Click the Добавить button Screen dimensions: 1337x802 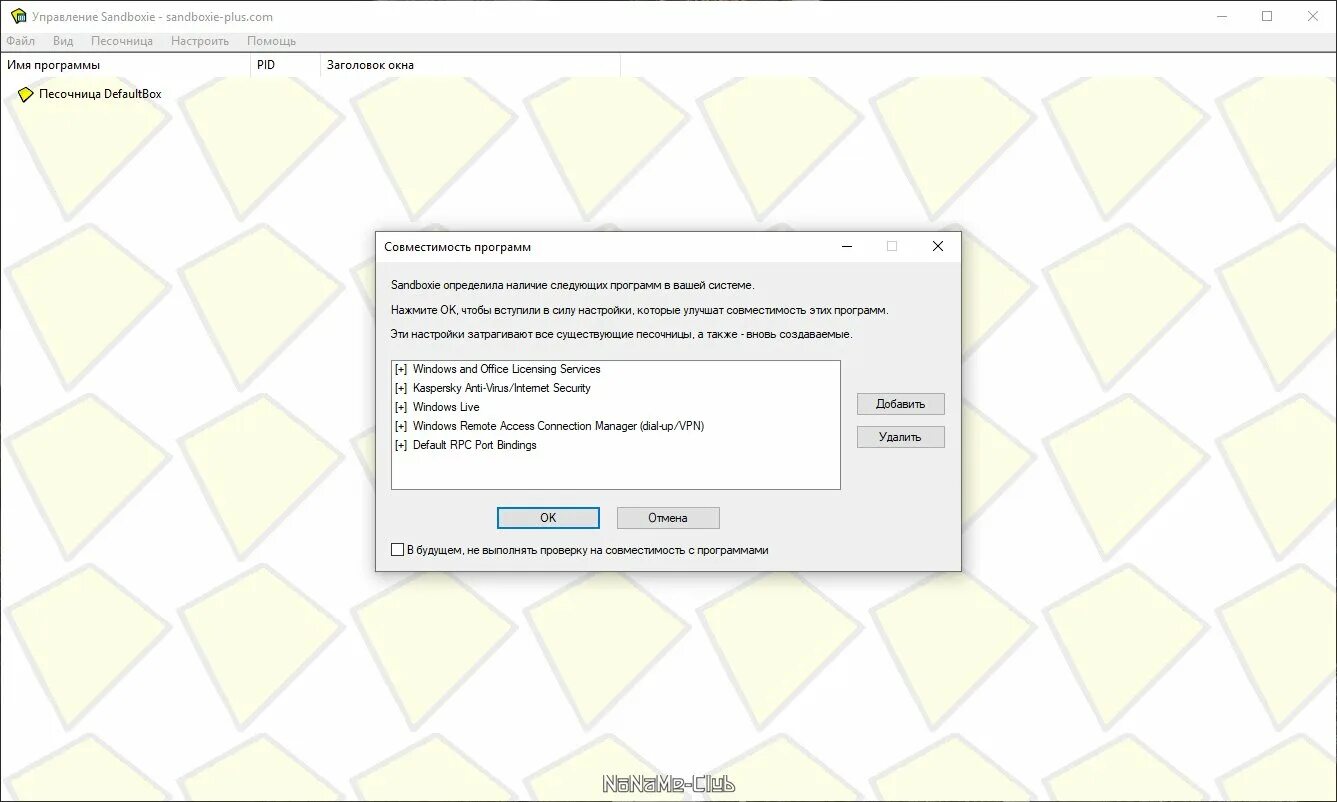901,404
